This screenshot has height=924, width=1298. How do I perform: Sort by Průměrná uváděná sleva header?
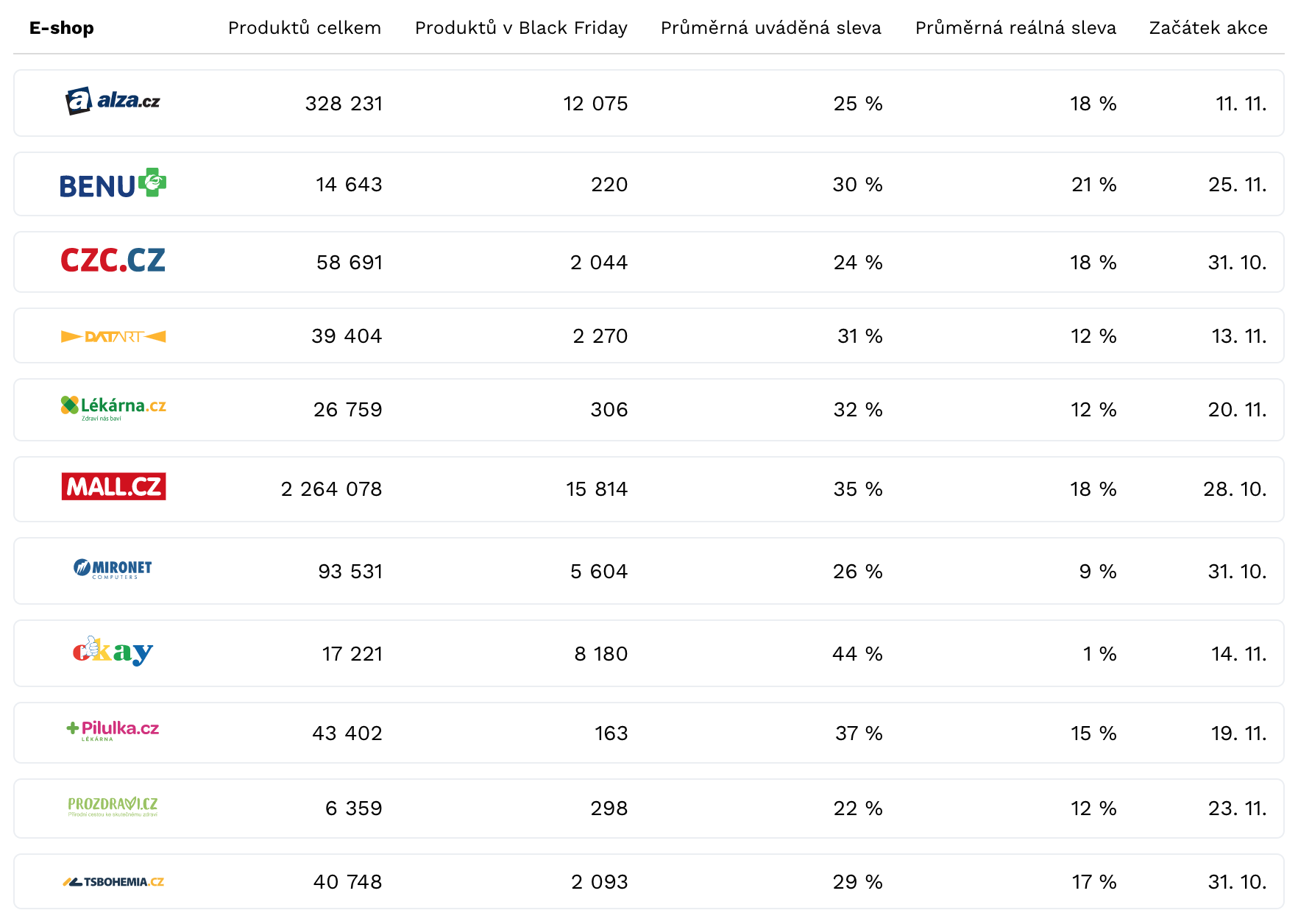[x=770, y=28]
